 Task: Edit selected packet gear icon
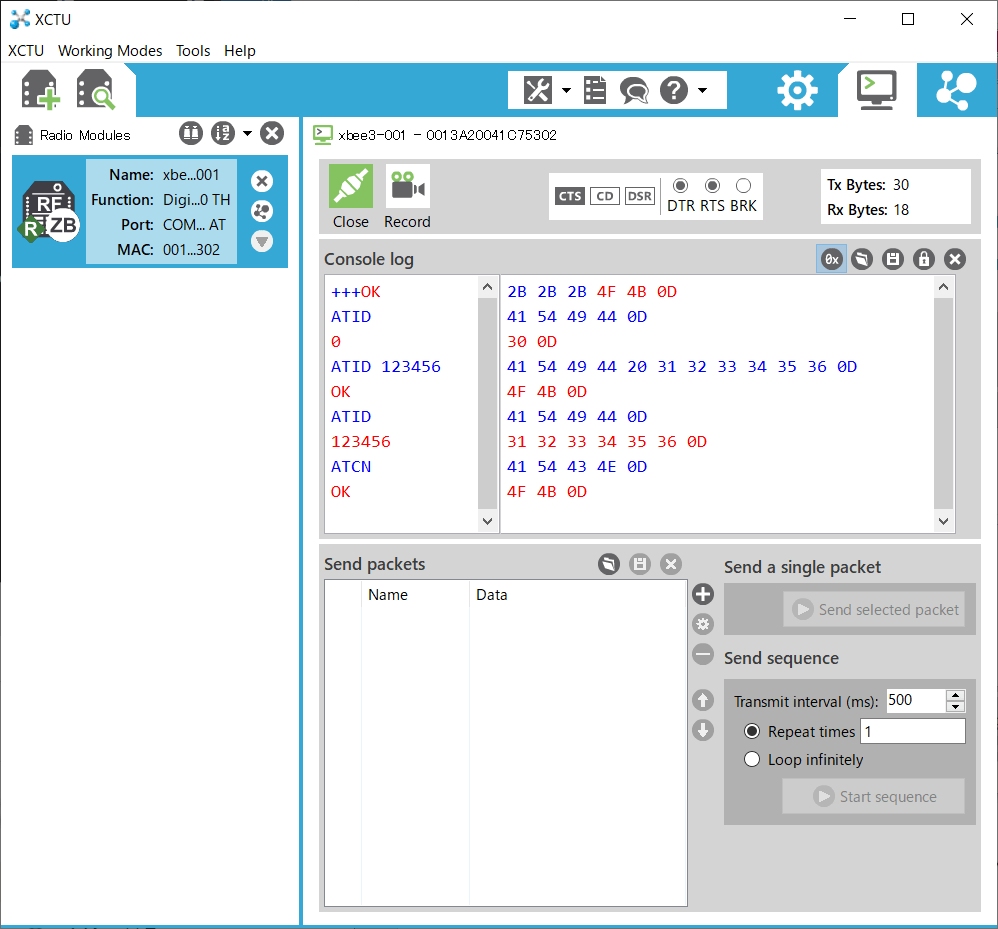click(703, 624)
